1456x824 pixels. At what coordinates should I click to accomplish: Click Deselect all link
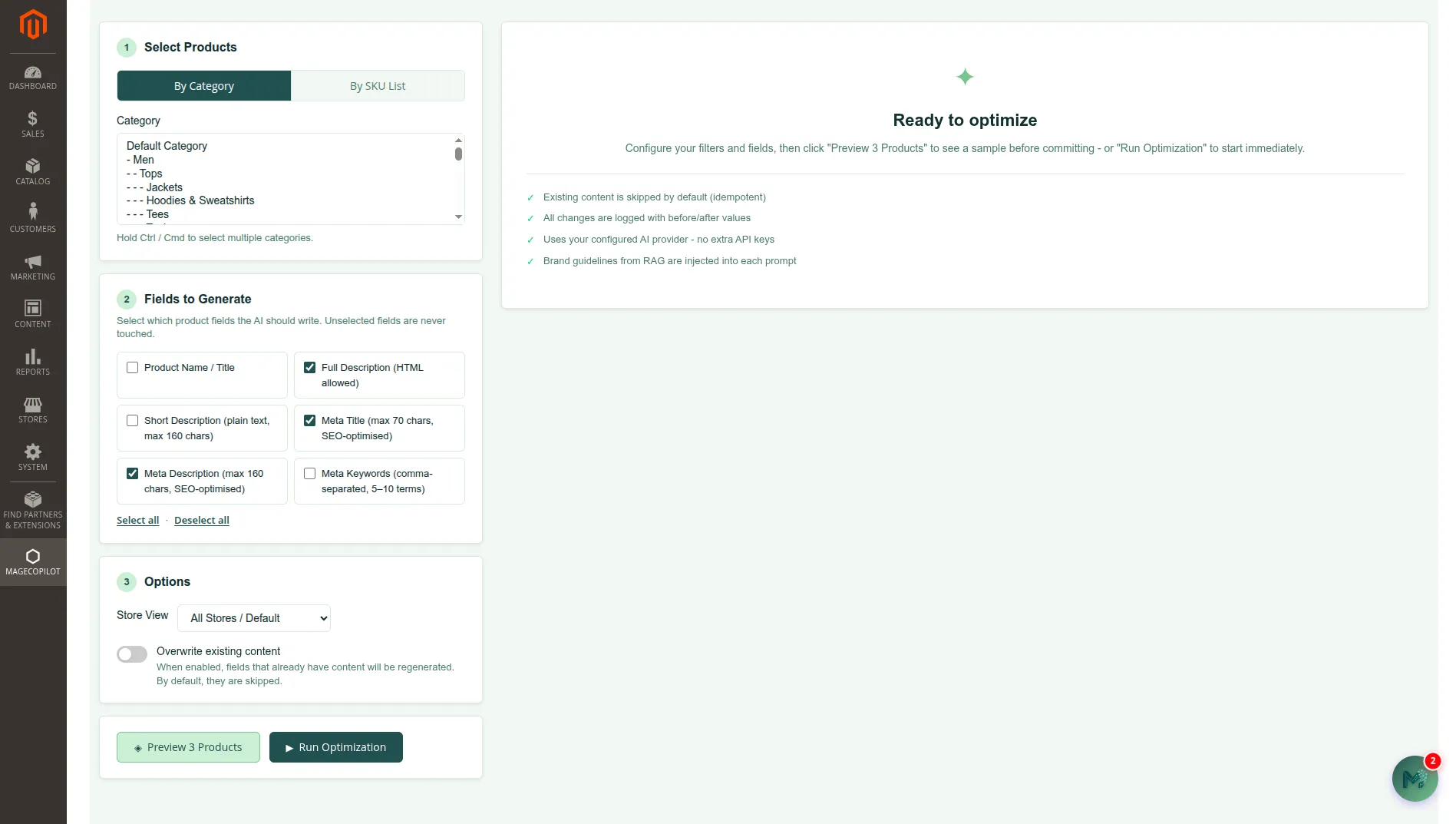(202, 521)
